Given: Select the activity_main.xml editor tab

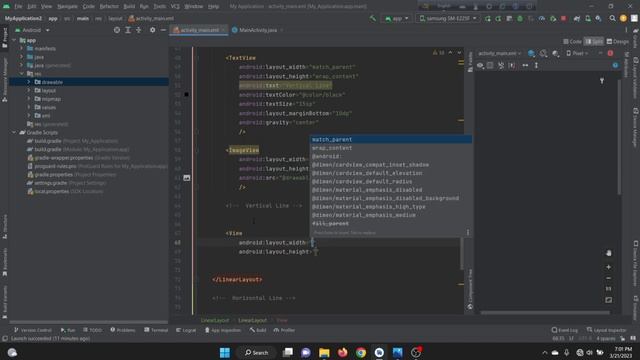Looking at the screenshot, I should (x=199, y=30).
